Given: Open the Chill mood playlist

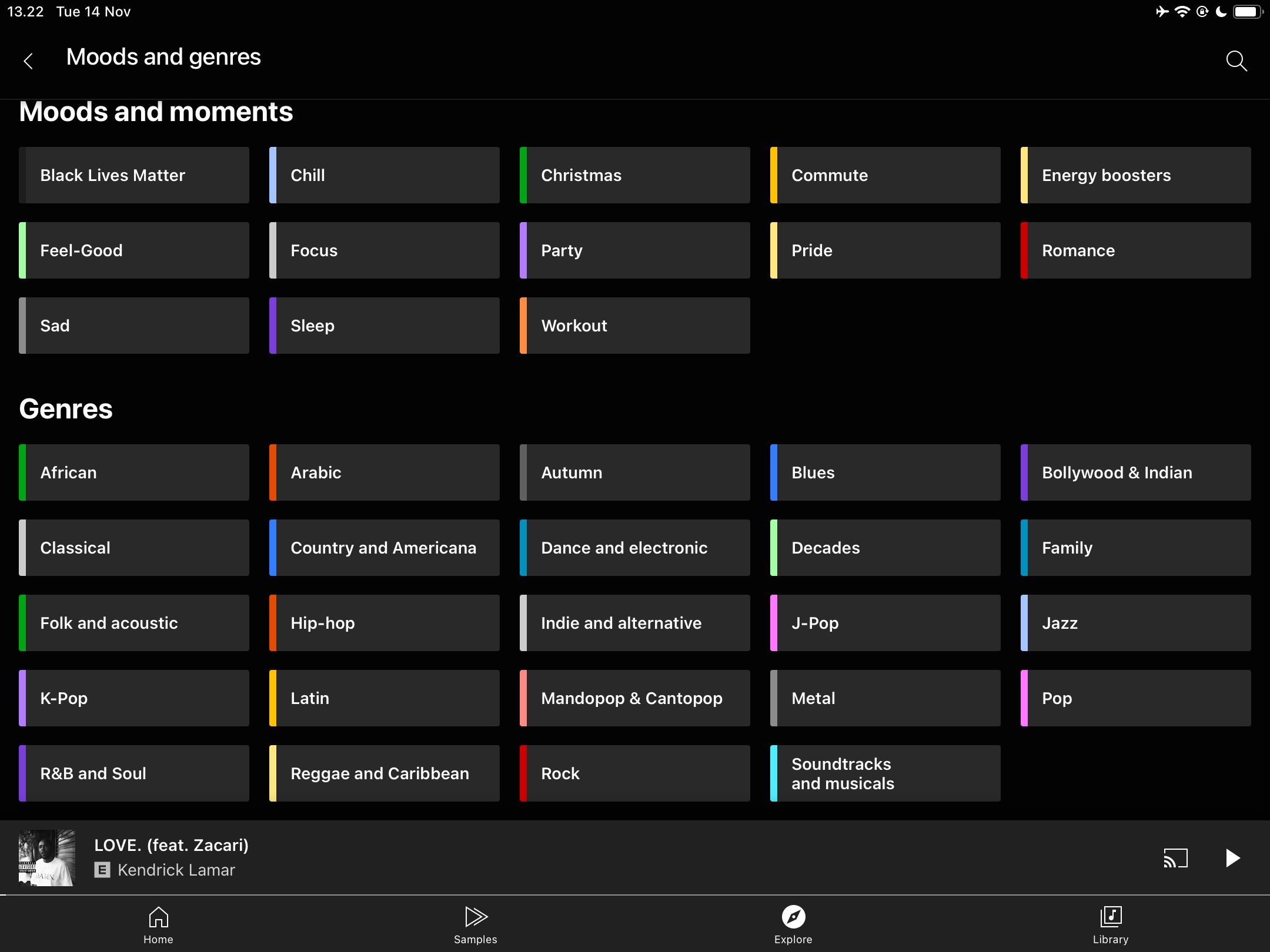Looking at the screenshot, I should (384, 175).
